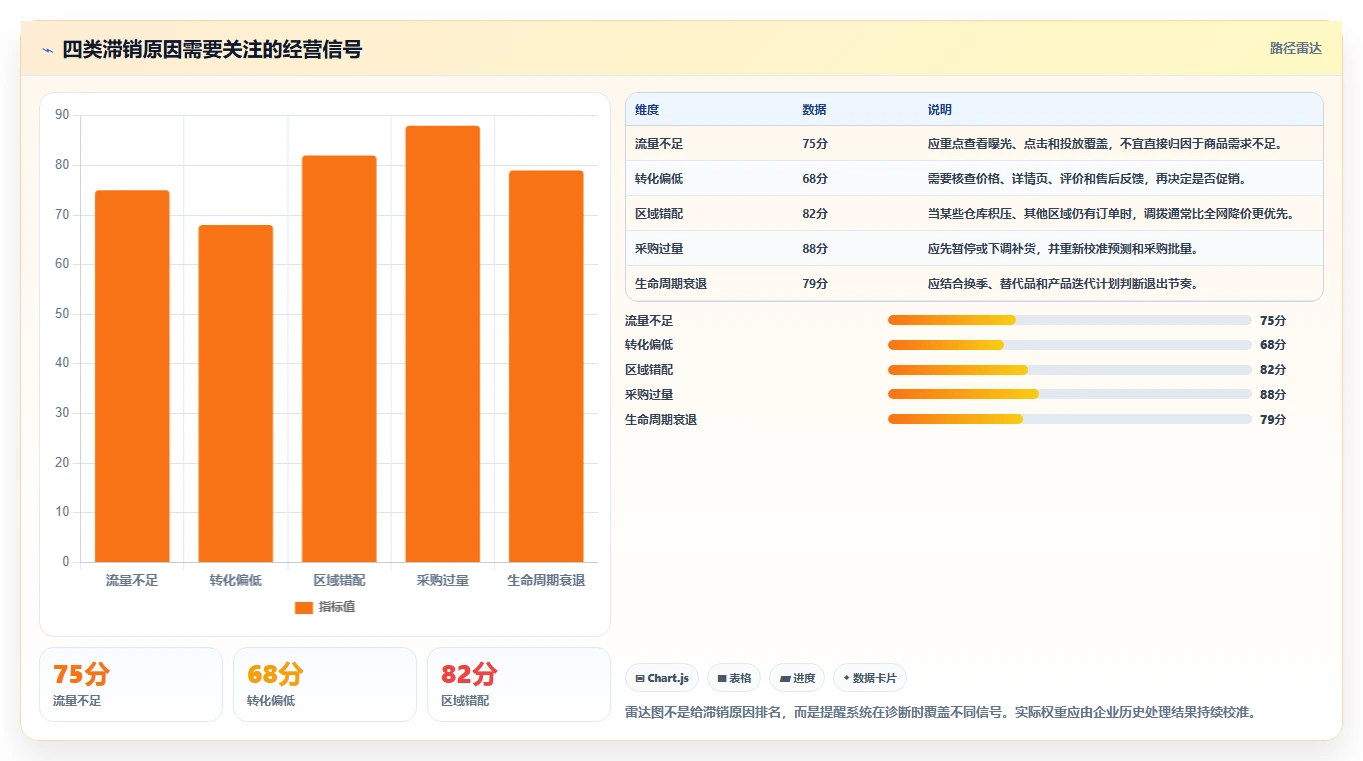
Task: Click the 维度 column header
Action: (647, 110)
